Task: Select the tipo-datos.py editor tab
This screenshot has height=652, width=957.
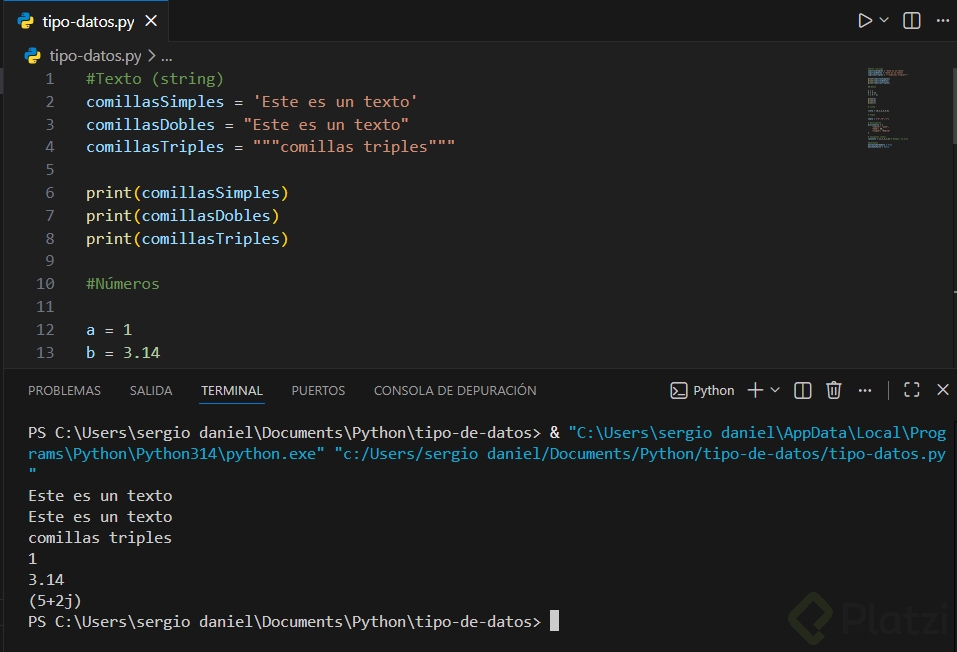Action: 90,21
